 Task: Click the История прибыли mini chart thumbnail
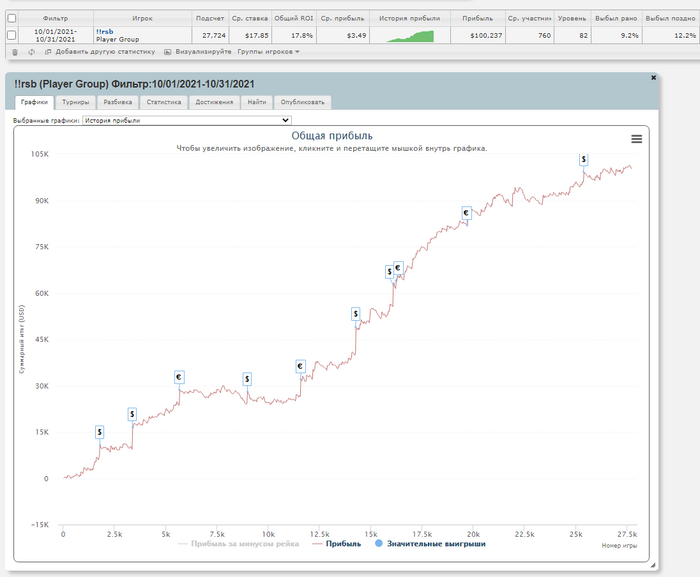(410, 36)
